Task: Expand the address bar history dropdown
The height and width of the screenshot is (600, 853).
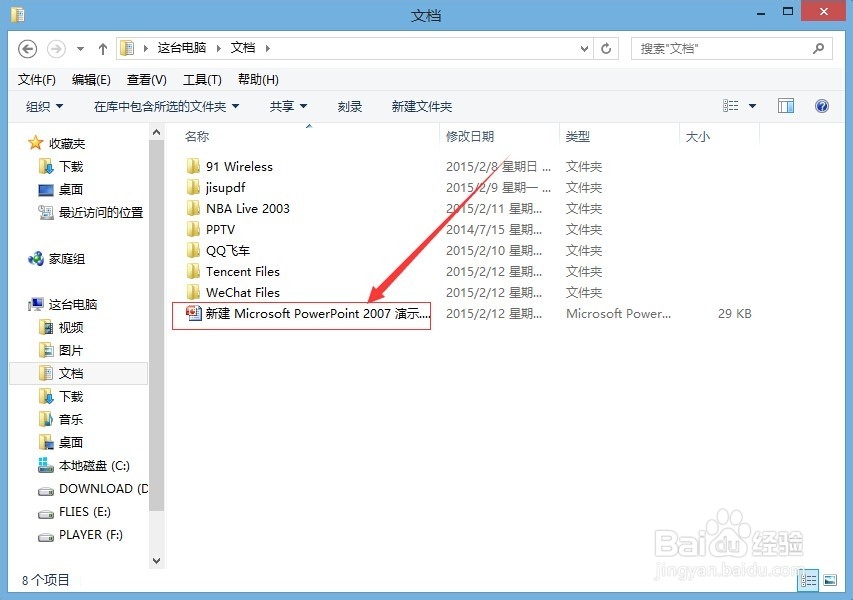Action: click(584, 49)
